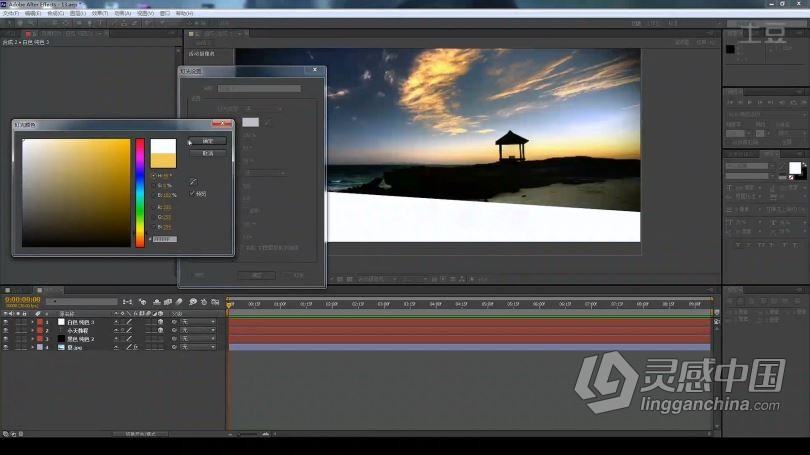The height and width of the screenshot is (455, 810).
Task: Close the color picker dialog
Action: coord(222,124)
